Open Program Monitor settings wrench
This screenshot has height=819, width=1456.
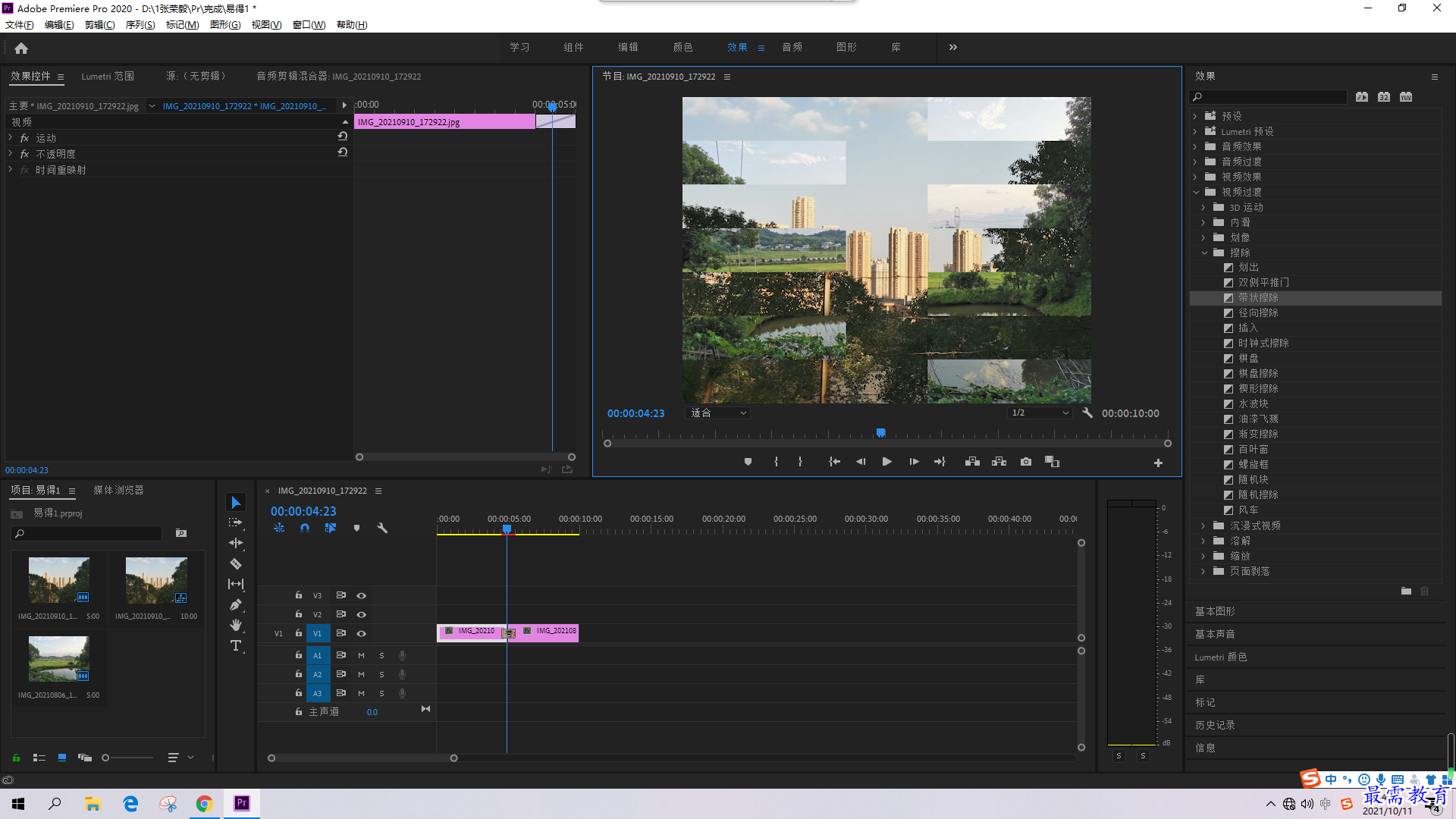(1087, 413)
